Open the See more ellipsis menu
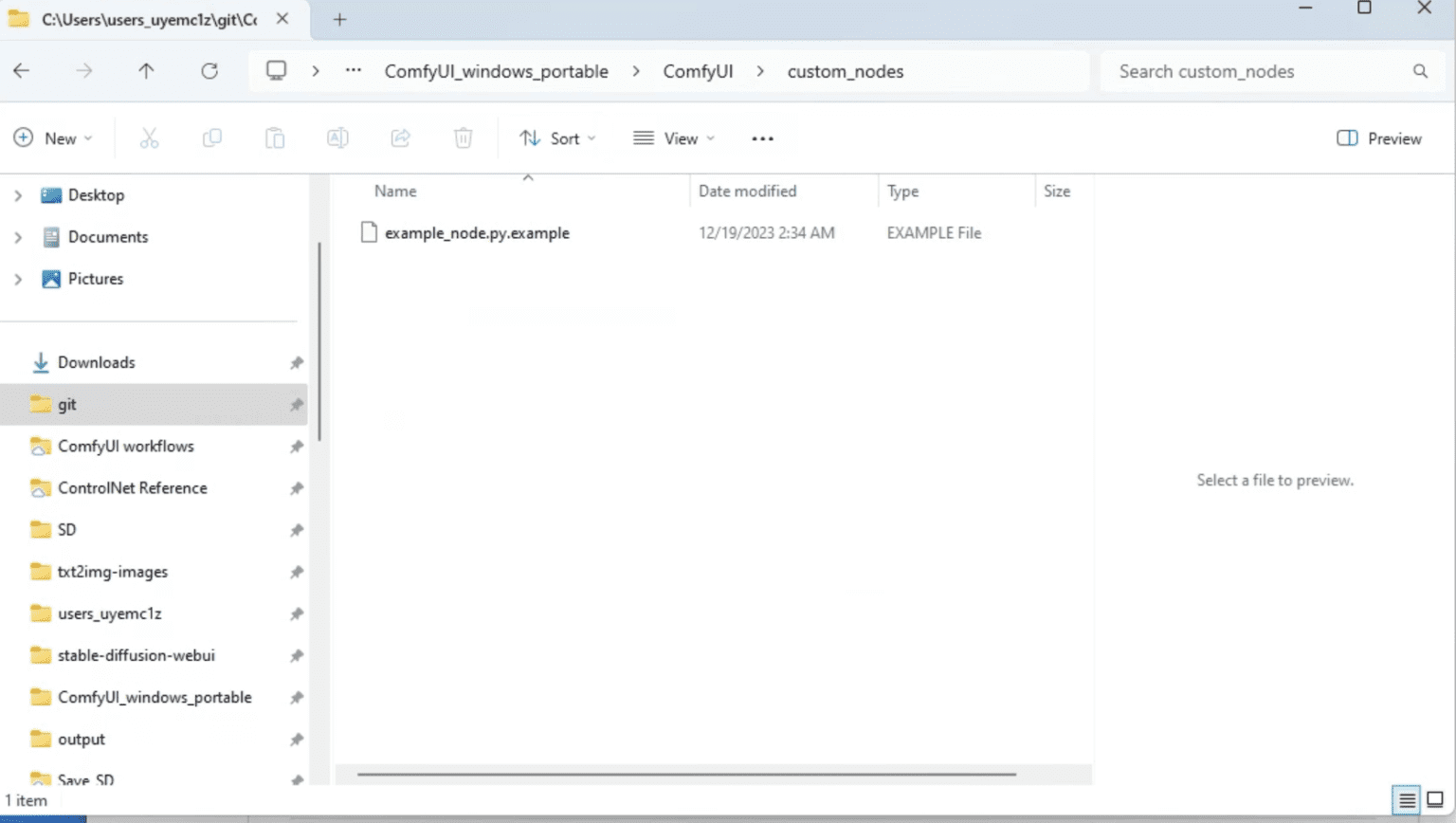The height and width of the screenshot is (823, 1456). click(x=762, y=138)
